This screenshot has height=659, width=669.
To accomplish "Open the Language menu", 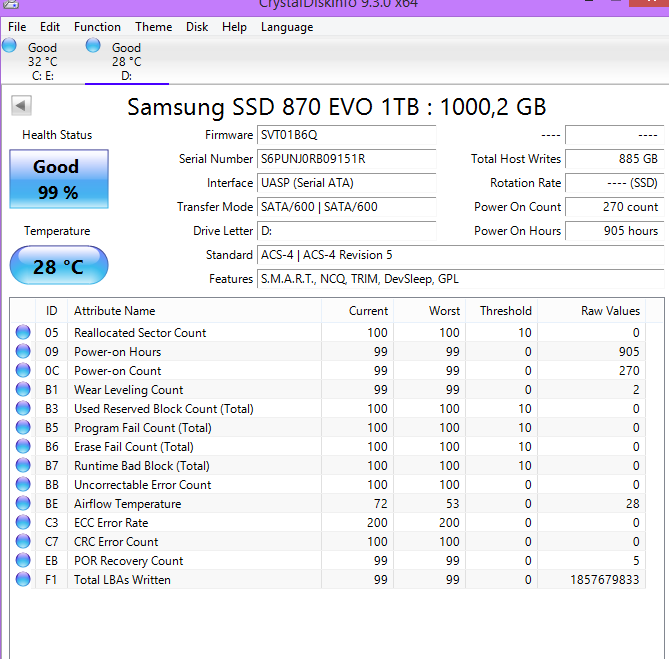I will pos(287,27).
